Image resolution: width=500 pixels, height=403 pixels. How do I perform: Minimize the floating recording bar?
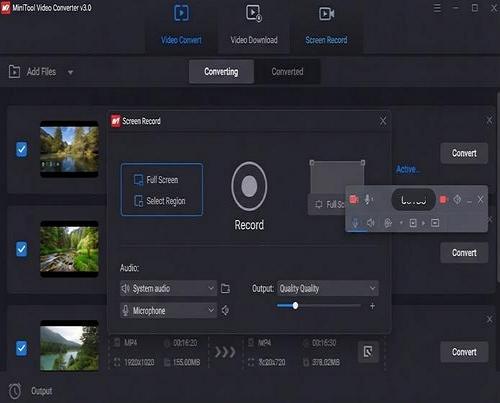(470, 201)
